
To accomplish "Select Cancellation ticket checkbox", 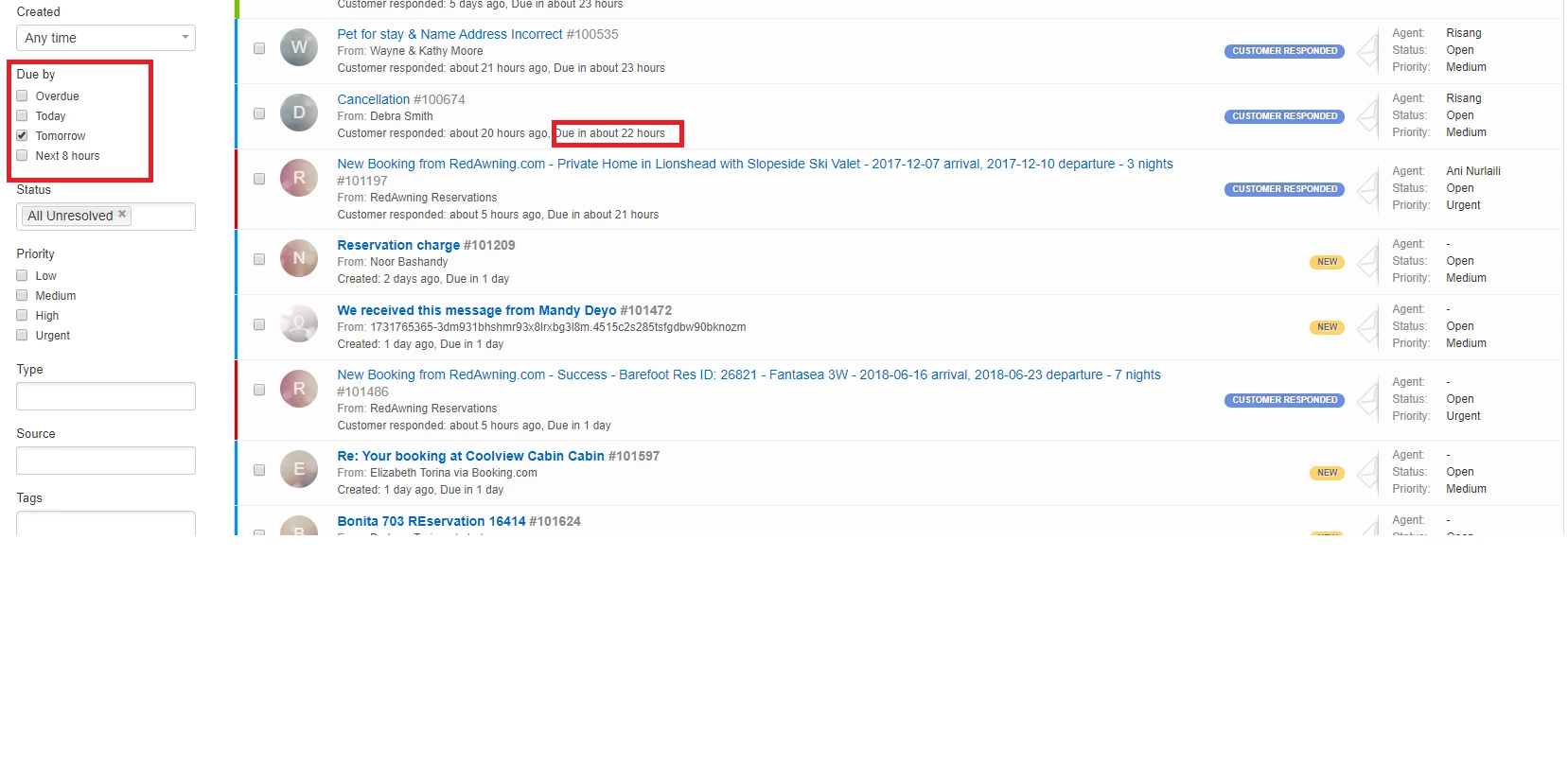I will click(259, 113).
